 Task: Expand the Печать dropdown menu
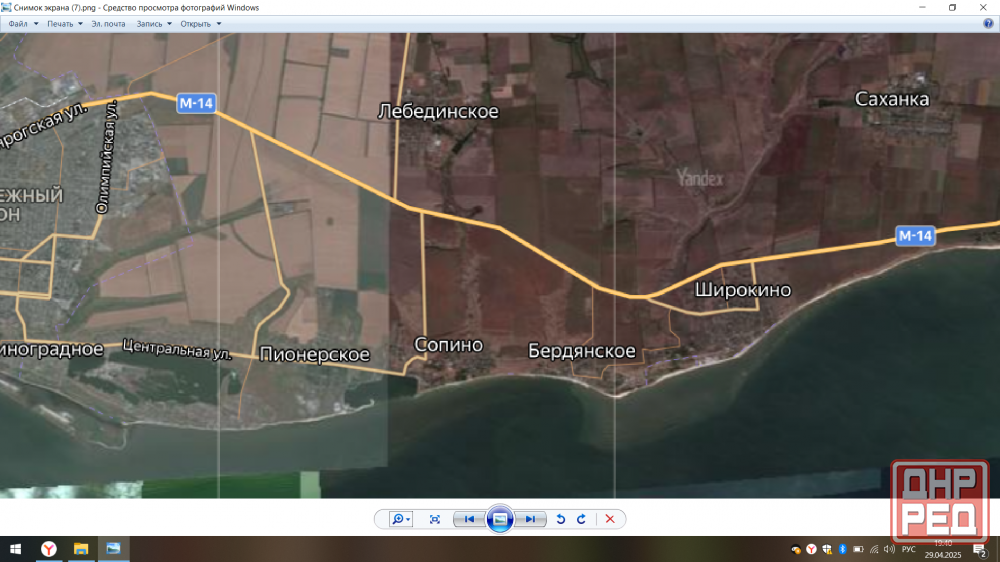63,24
